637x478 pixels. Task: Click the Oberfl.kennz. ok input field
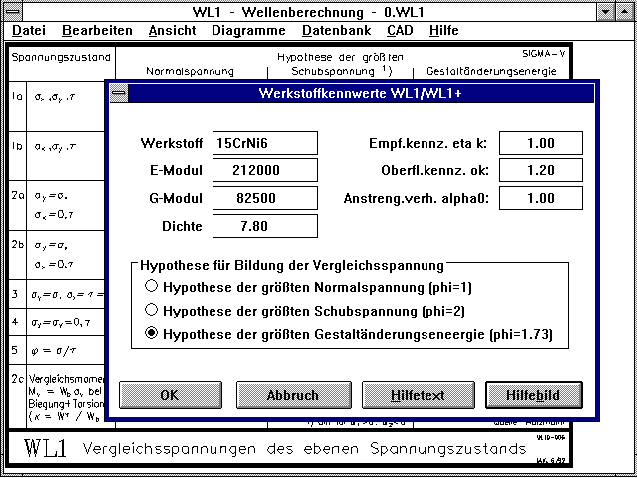[x=539, y=171]
